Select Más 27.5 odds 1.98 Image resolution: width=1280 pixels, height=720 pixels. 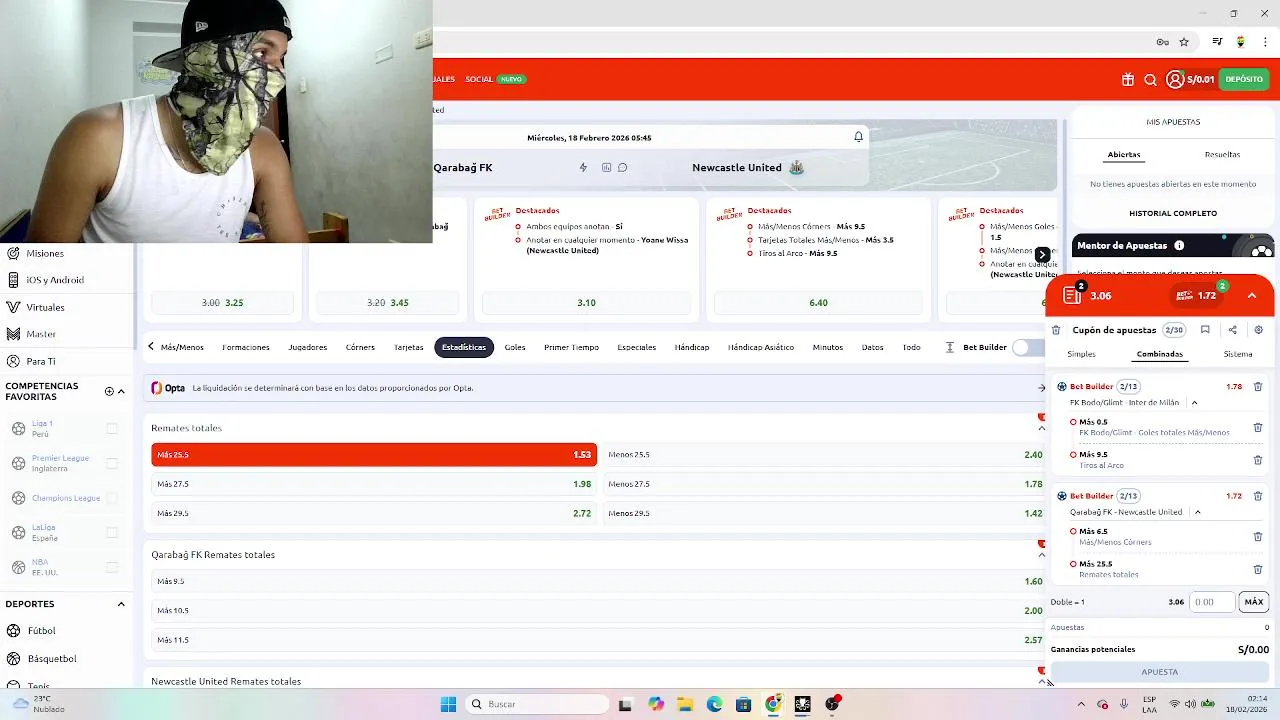pos(374,484)
